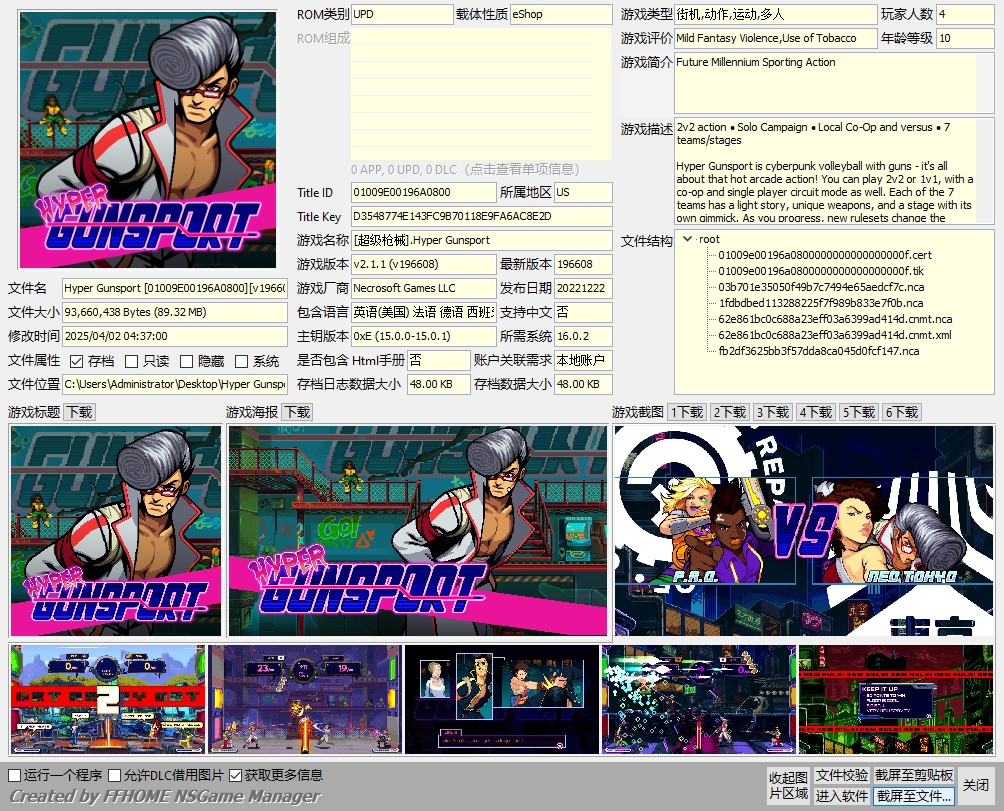This screenshot has height=811, width=1004.
Task: Toggle the 存档 file attribute checkbox
Action: [x=77, y=361]
